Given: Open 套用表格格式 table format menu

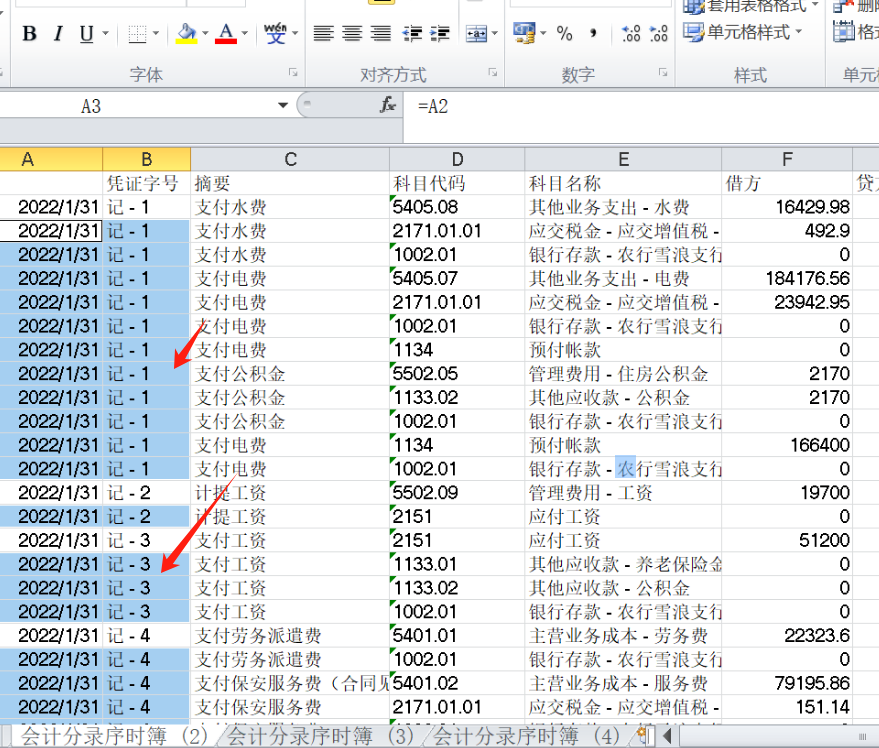Looking at the screenshot, I should point(751,6).
